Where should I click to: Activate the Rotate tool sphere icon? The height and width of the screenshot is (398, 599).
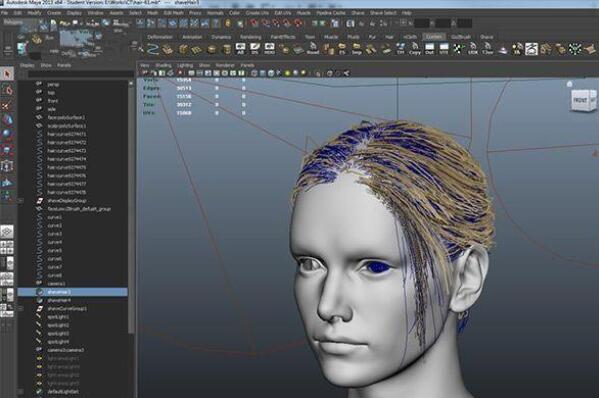coord(7,134)
